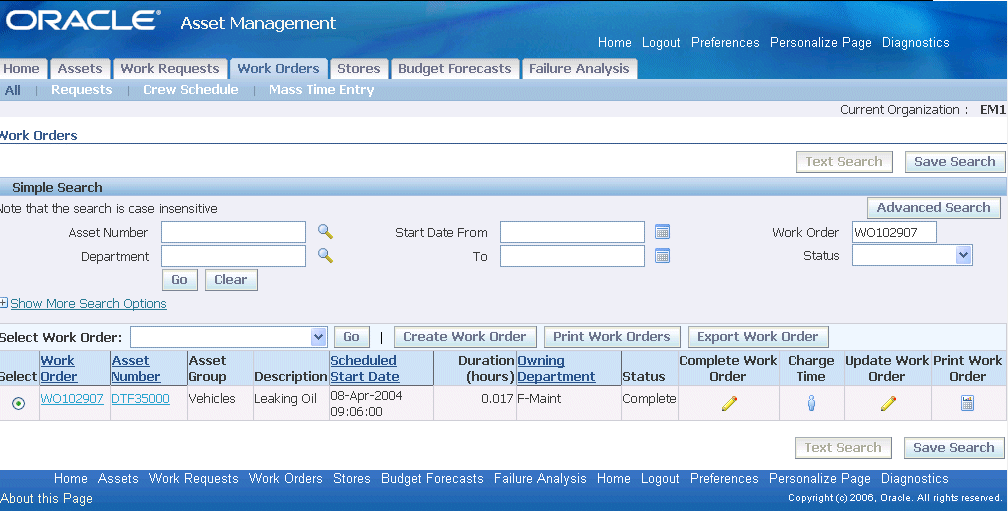1008x511 pixels.
Task: Focus the To date field
Action: coord(572,256)
